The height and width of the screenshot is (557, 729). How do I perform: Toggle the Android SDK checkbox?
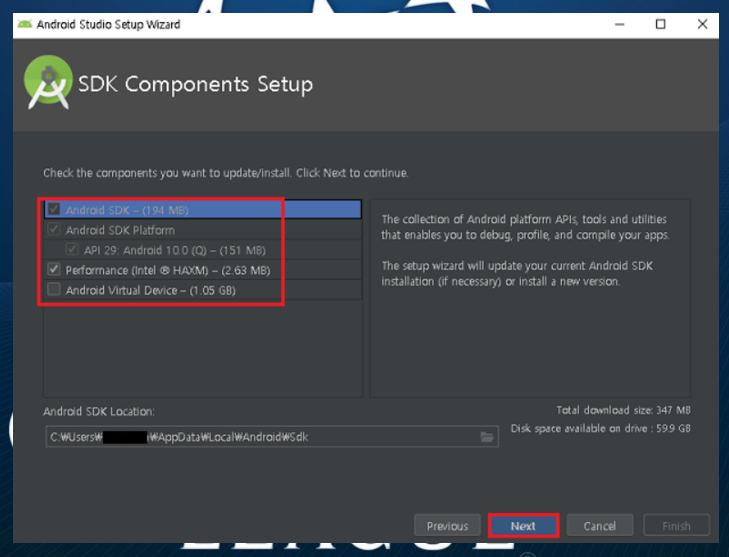pos(54,209)
